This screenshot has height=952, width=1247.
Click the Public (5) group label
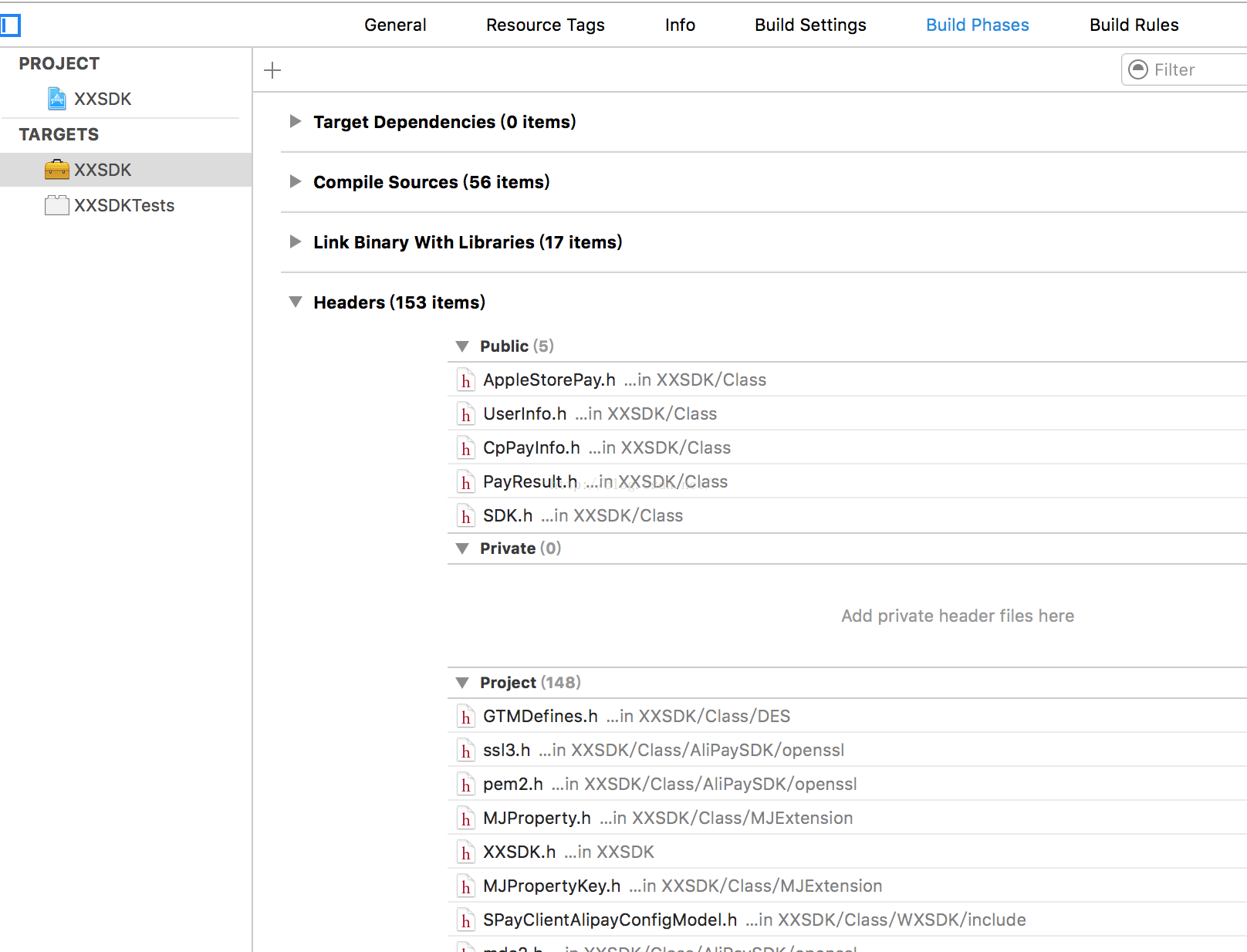[x=517, y=346]
